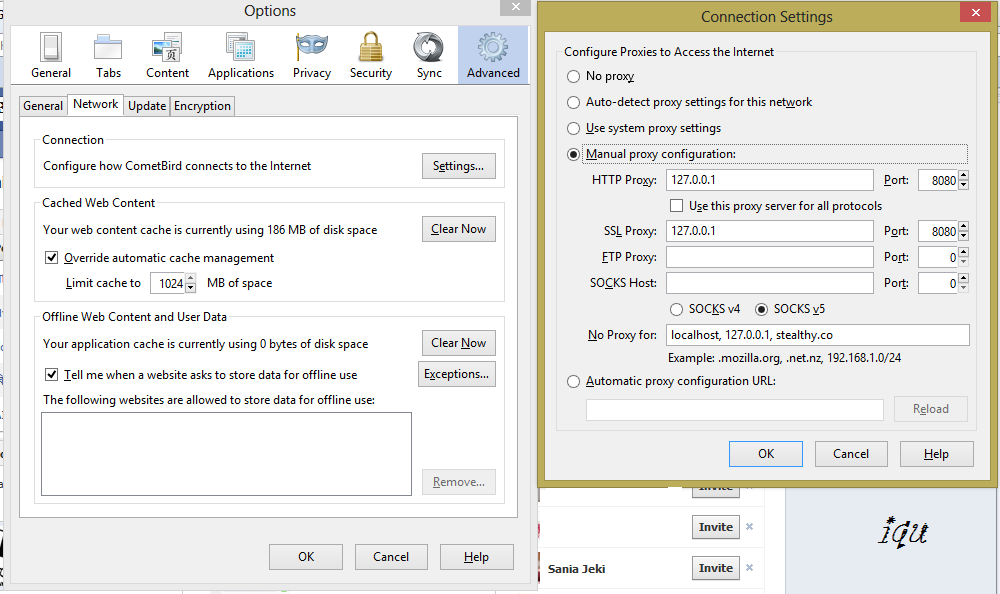Click the Limit cache to value field
The width and height of the screenshot is (1000, 594).
[168, 283]
